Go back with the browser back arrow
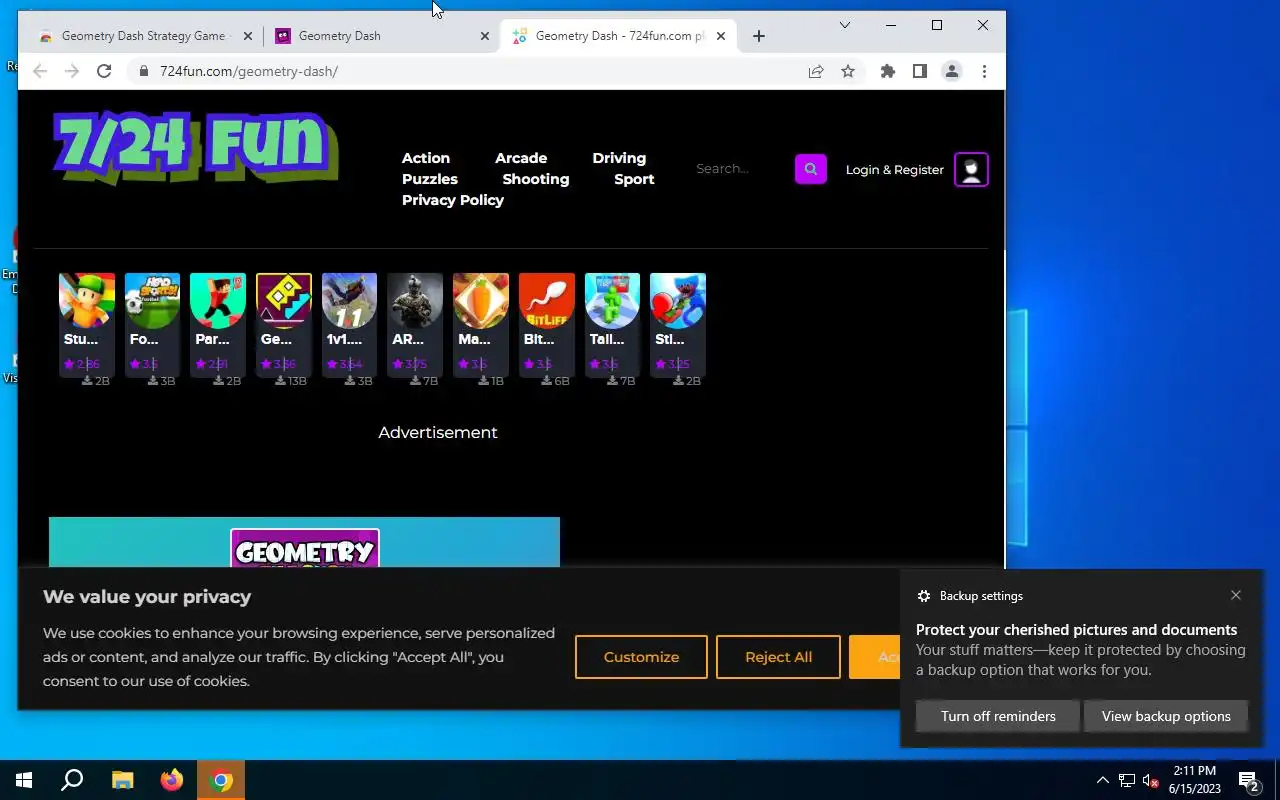 [40, 71]
